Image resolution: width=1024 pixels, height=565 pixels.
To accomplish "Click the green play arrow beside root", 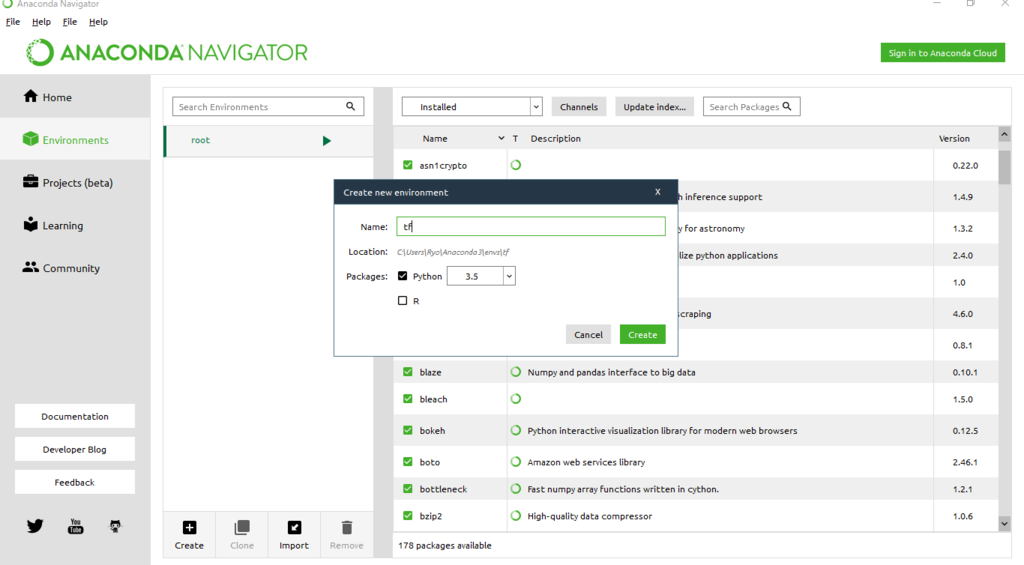I will point(327,140).
